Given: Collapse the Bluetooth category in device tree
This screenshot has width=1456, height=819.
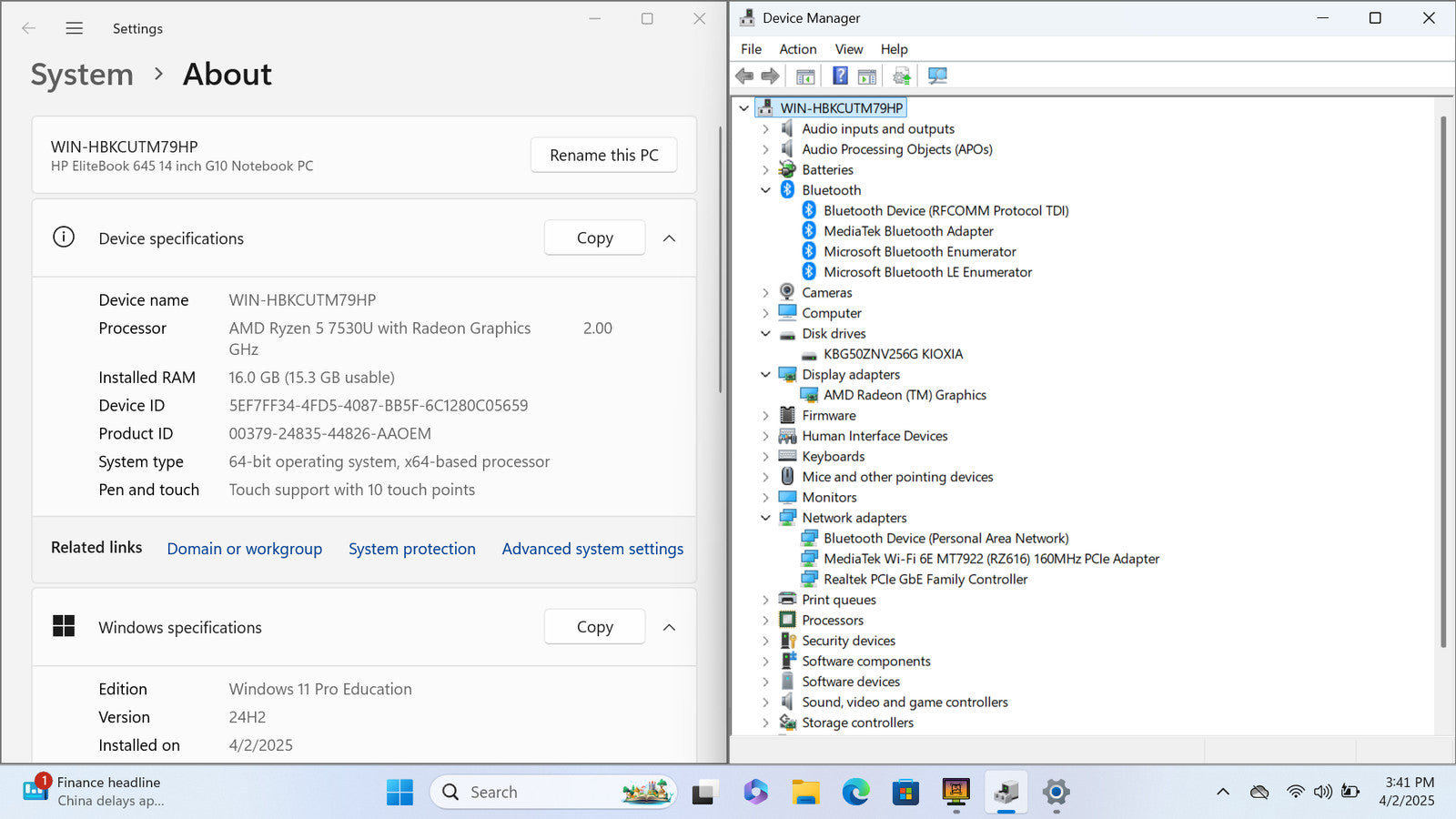Looking at the screenshot, I should (765, 190).
